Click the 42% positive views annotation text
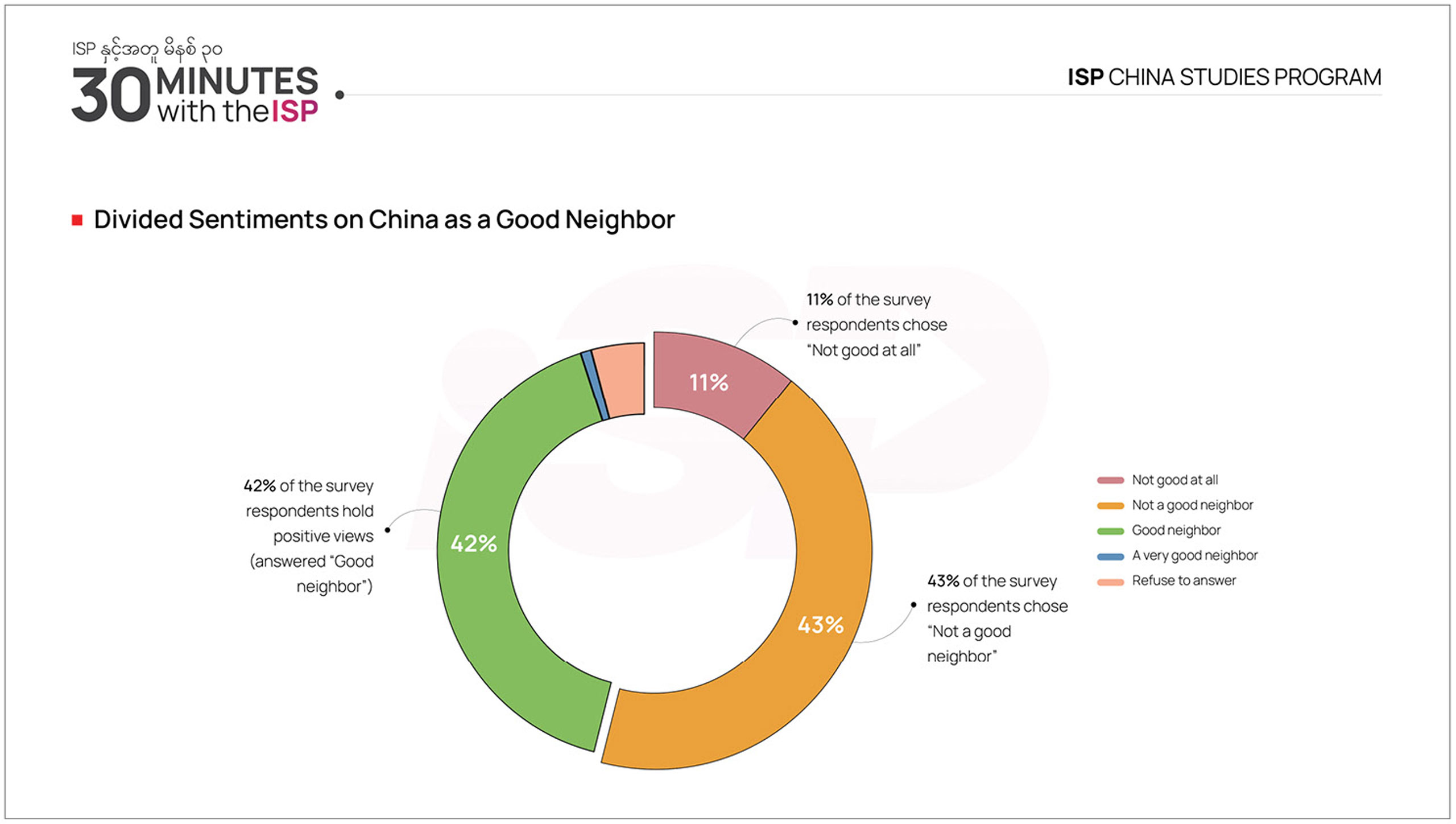The height and width of the screenshot is (824, 1456). click(x=311, y=536)
